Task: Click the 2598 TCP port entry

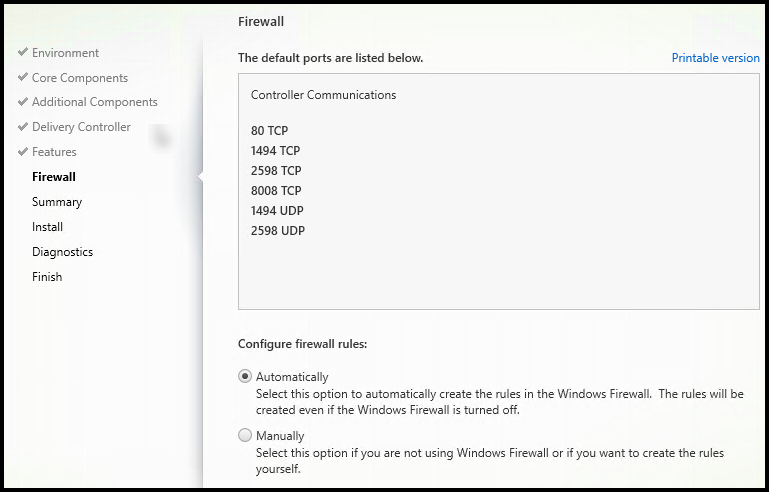Action: point(276,170)
